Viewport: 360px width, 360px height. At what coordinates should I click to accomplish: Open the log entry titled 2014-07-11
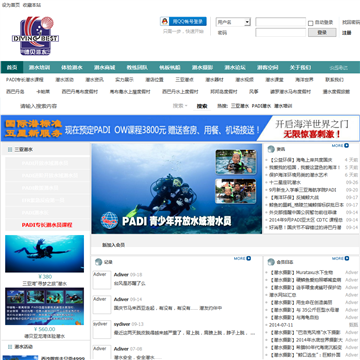(x=281, y=325)
